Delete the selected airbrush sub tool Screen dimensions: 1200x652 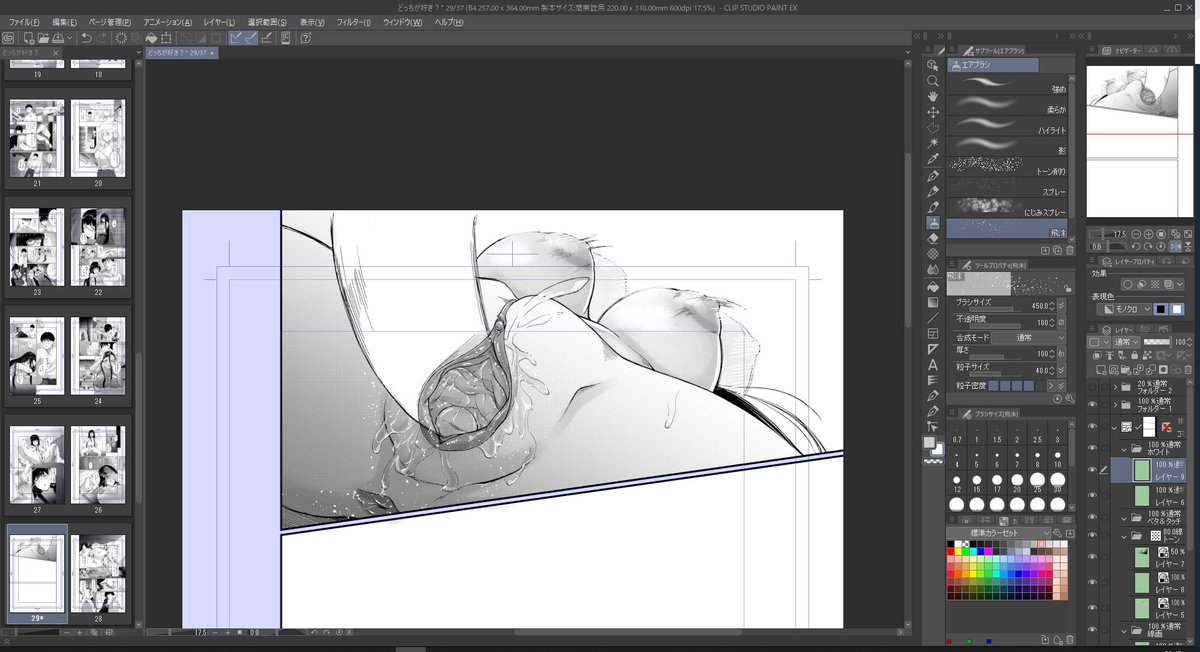pos(1069,250)
